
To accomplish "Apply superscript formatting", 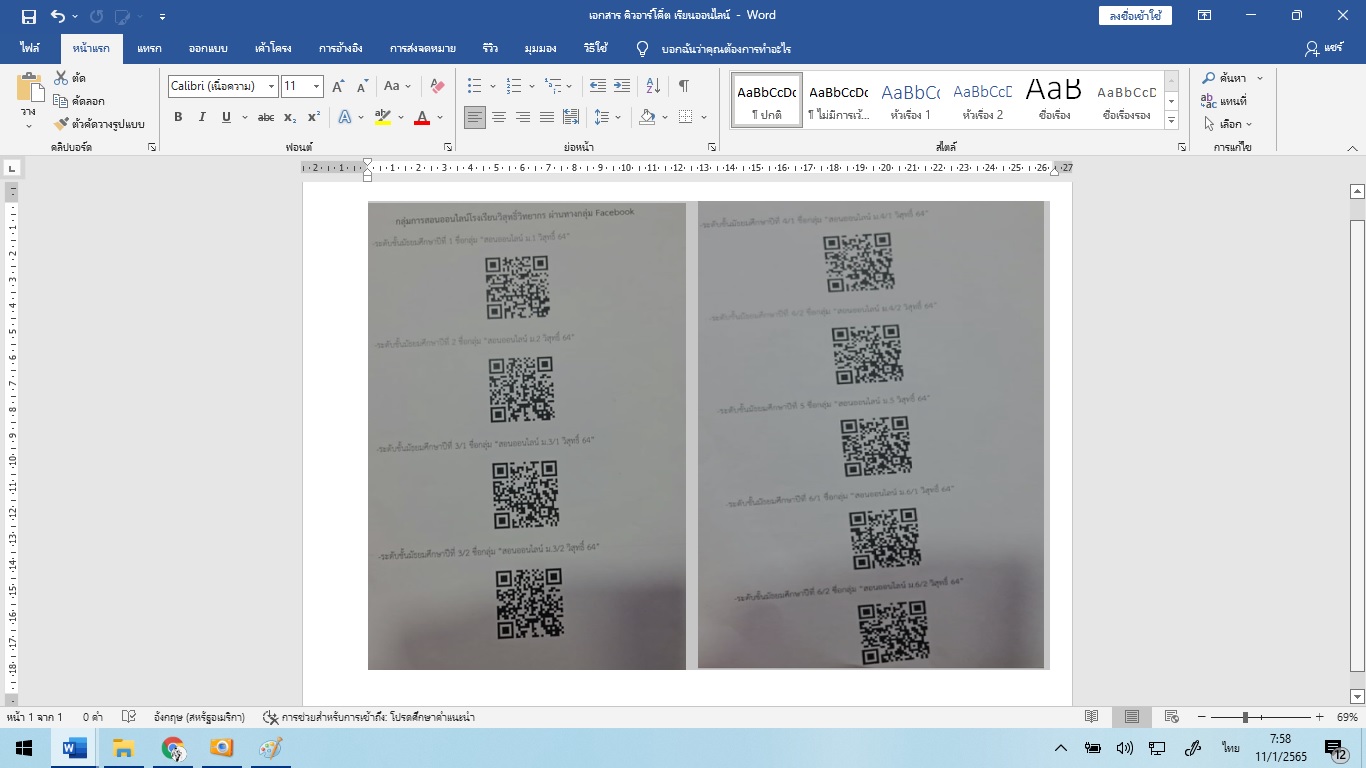I will pos(313,117).
